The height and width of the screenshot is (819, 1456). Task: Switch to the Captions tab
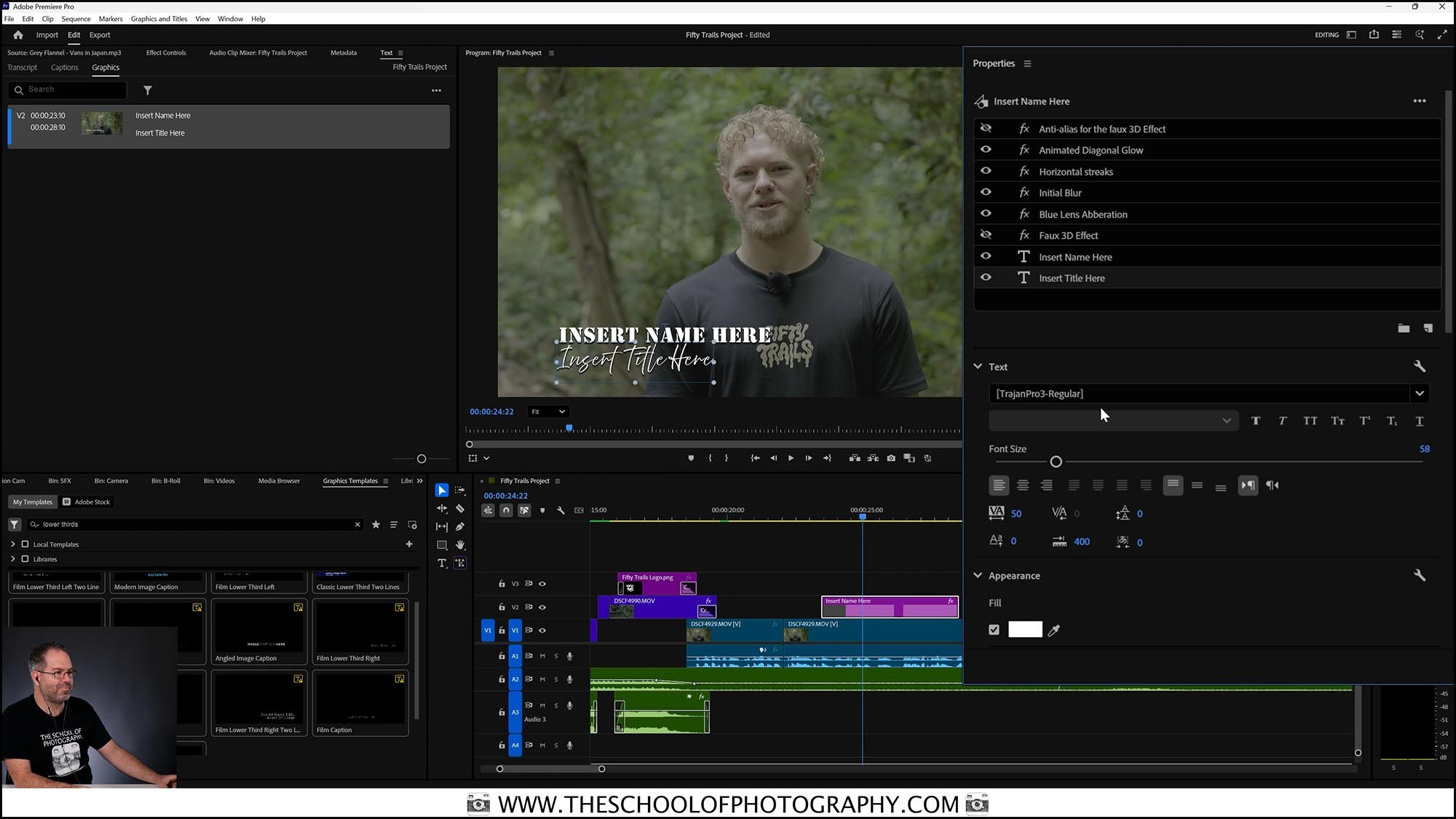tap(64, 67)
